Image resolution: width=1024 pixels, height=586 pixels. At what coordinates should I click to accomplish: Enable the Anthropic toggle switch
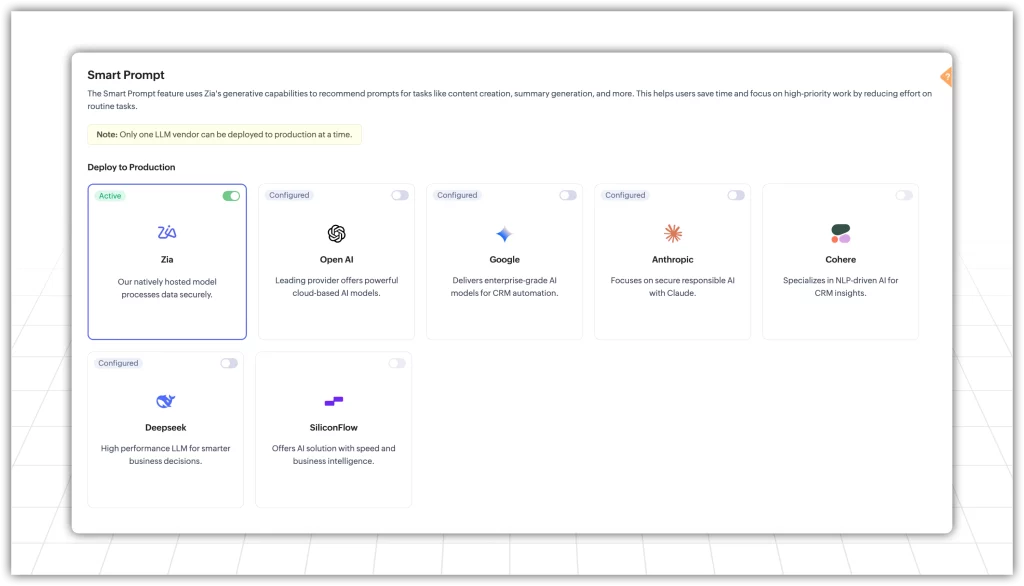click(736, 195)
